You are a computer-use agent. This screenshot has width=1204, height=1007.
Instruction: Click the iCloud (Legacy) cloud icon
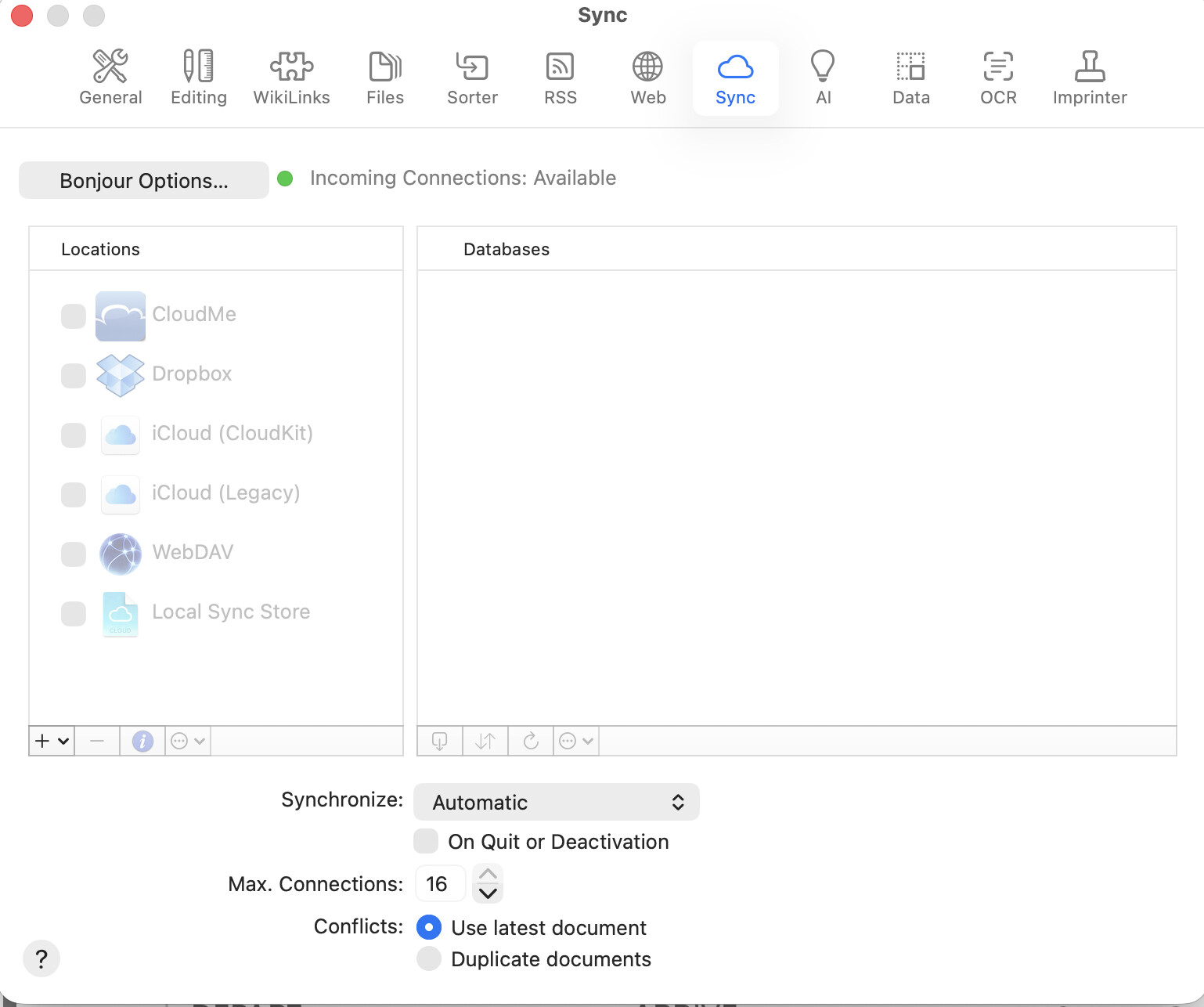pos(121,494)
